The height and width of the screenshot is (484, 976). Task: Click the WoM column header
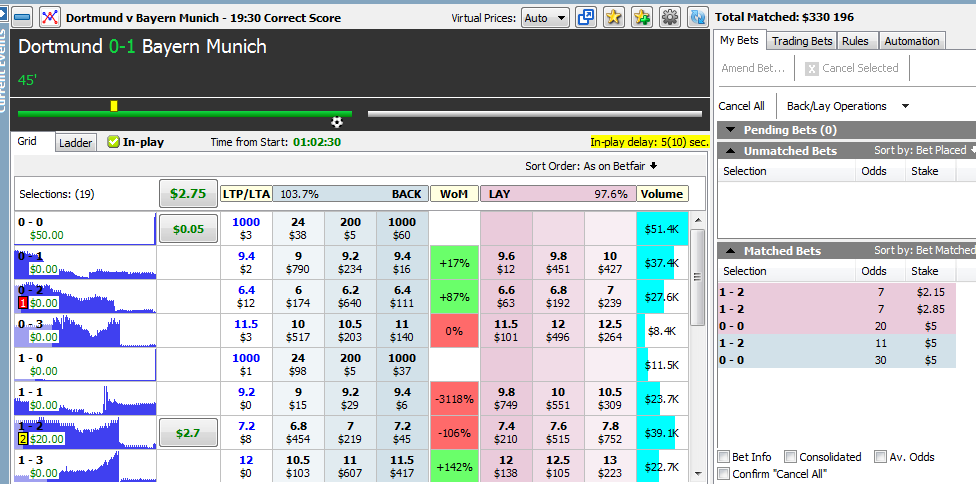[454, 194]
